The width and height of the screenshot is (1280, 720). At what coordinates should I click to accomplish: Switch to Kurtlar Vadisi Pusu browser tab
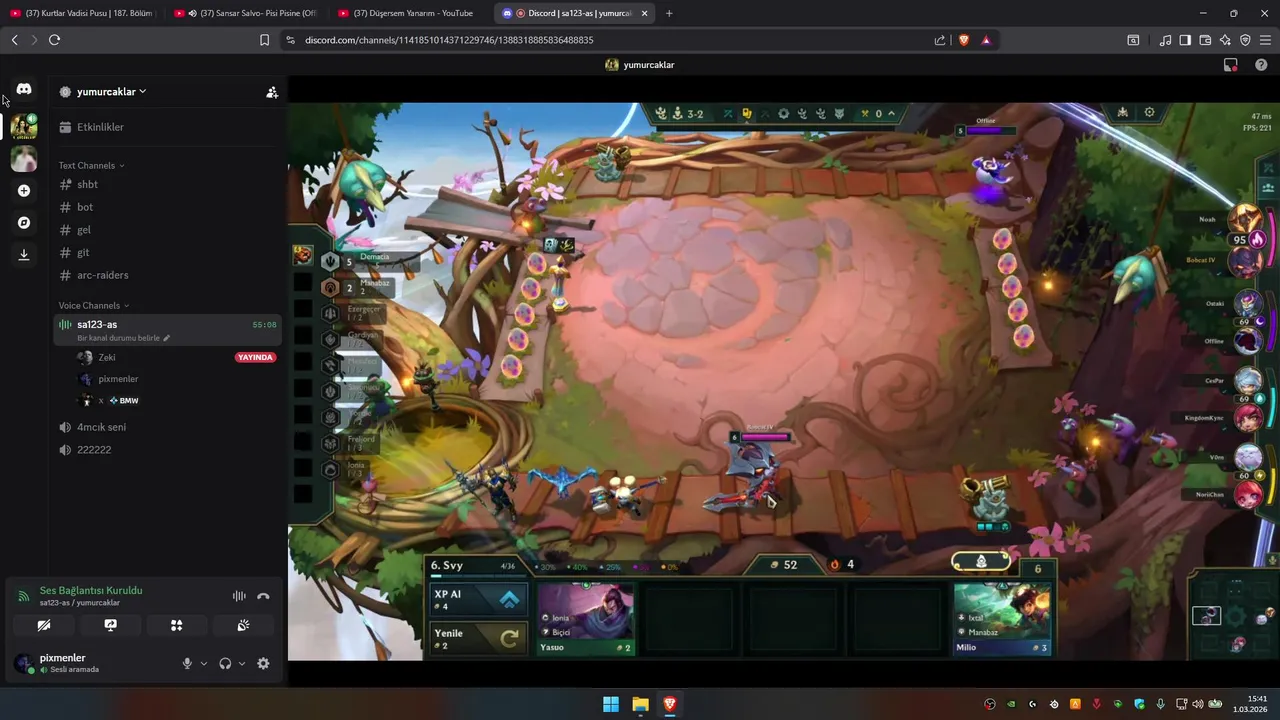82,13
